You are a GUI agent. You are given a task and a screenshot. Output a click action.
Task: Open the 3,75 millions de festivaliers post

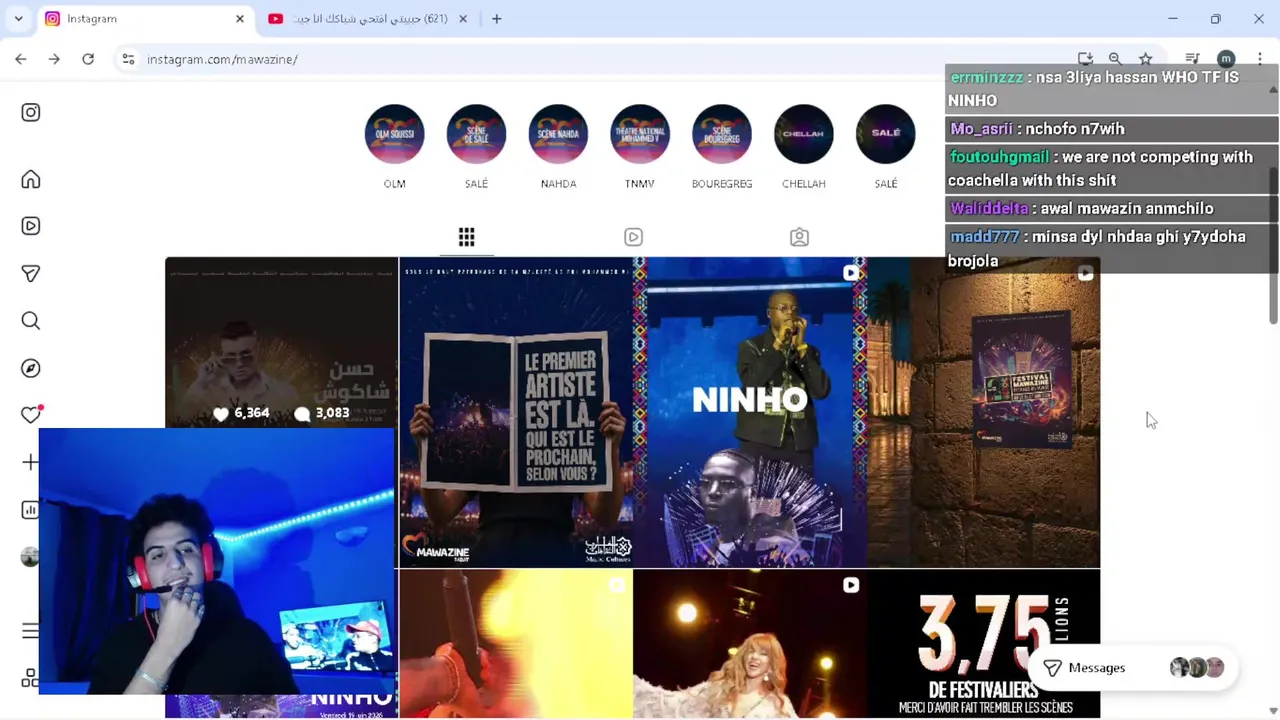[x=984, y=644]
